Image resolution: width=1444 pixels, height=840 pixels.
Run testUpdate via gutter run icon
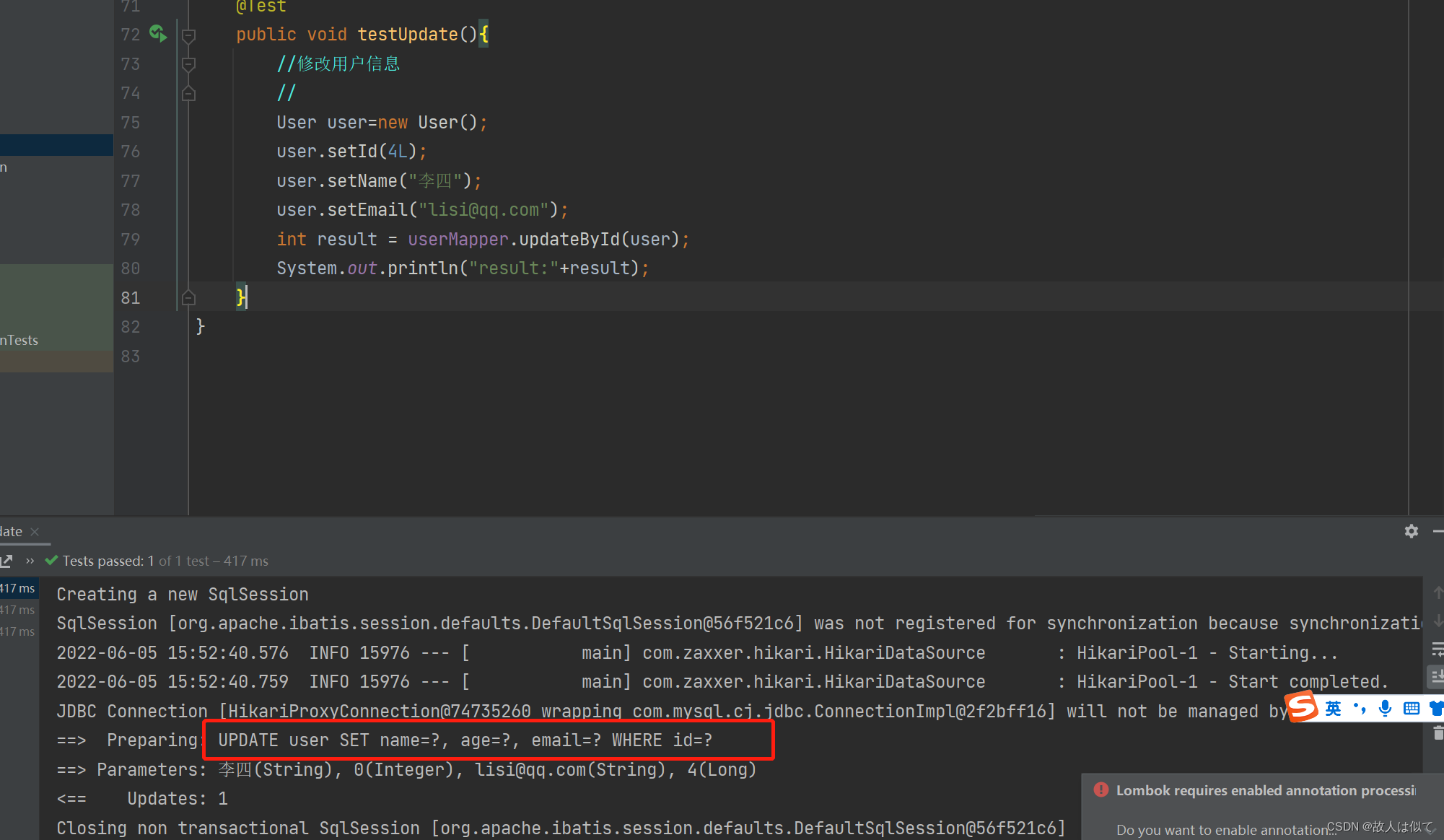158,33
